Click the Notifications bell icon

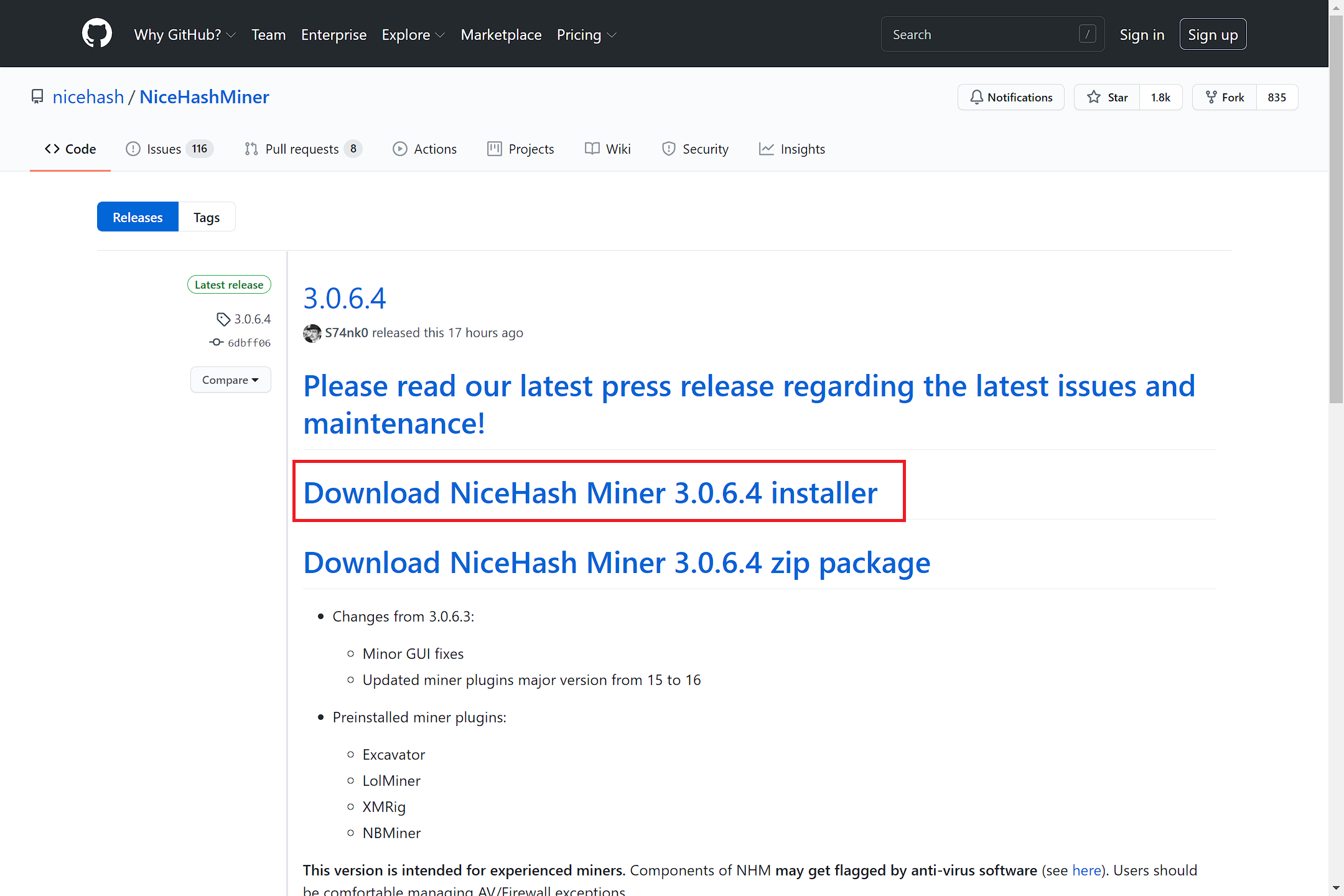(977, 97)
